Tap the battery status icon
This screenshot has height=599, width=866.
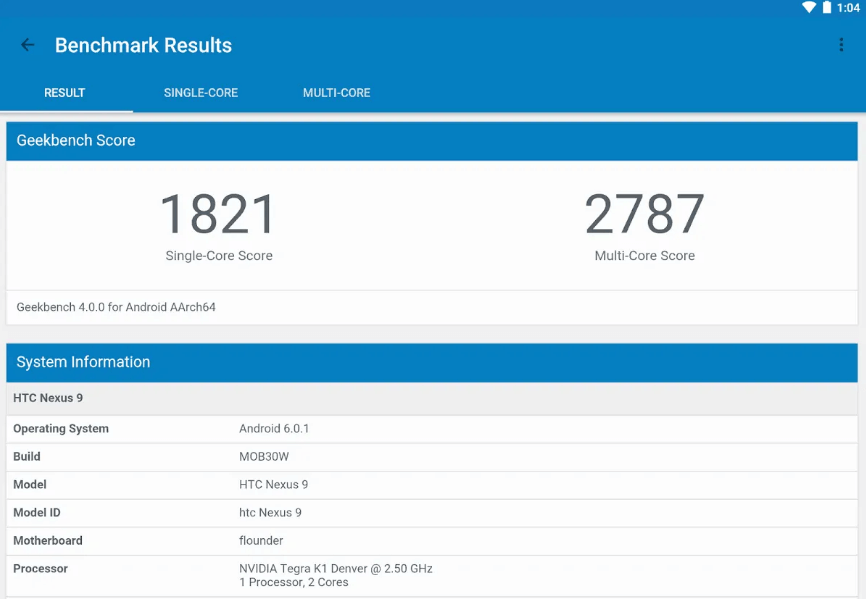[827, 7]
